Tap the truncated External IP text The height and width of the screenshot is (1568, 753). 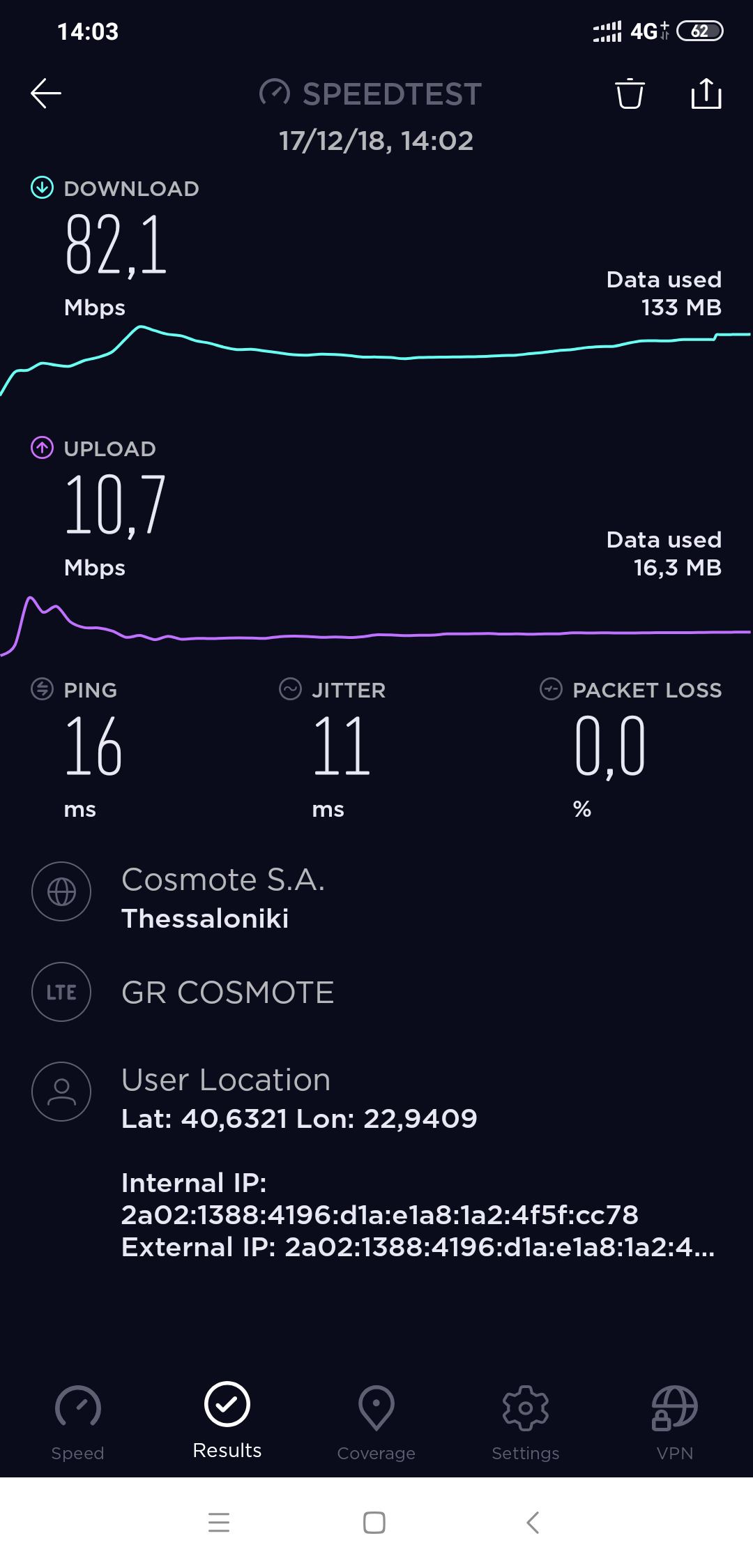[418, 1247]
